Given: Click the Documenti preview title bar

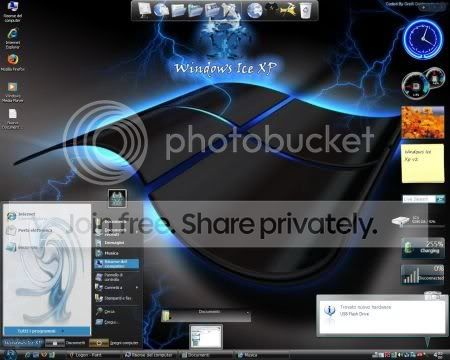Looking at the screenshot, I should point(206,315).
